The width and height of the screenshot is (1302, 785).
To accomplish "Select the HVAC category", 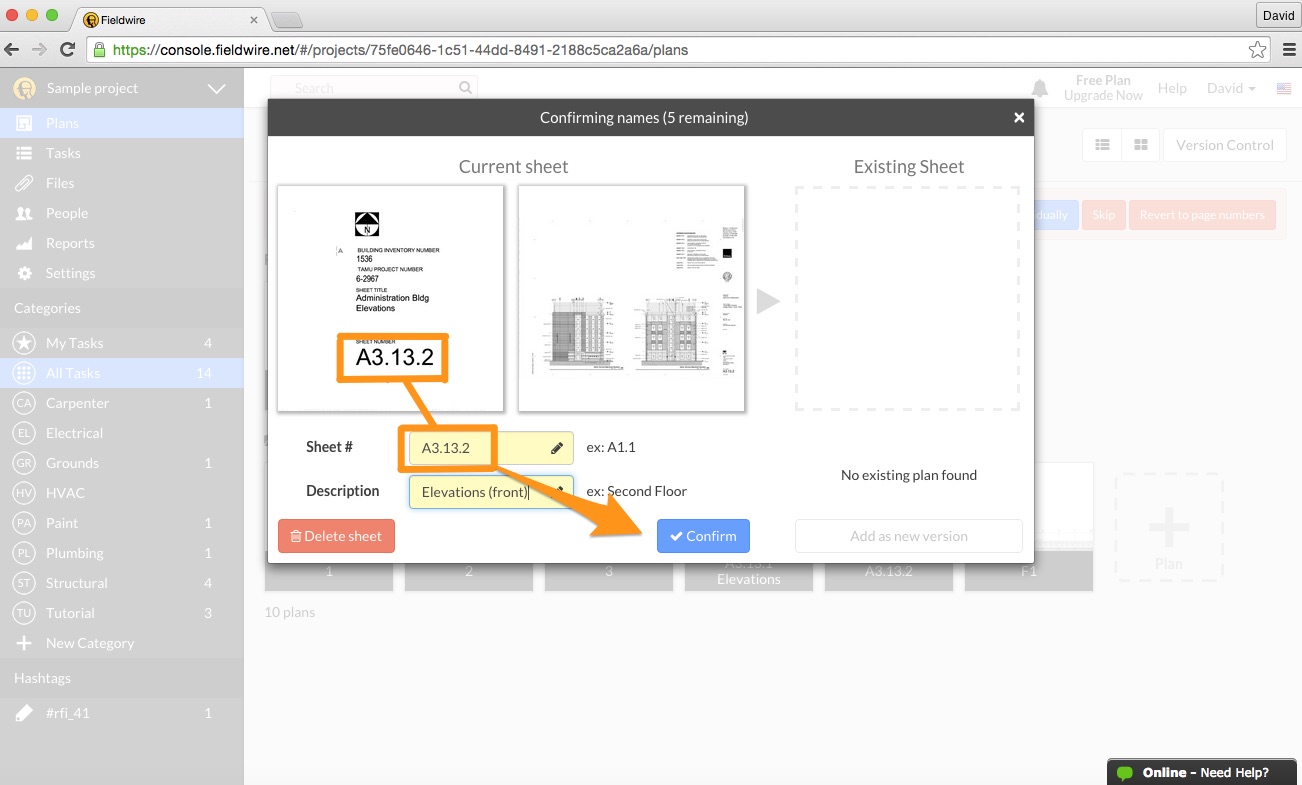I will tap(121, 493).
